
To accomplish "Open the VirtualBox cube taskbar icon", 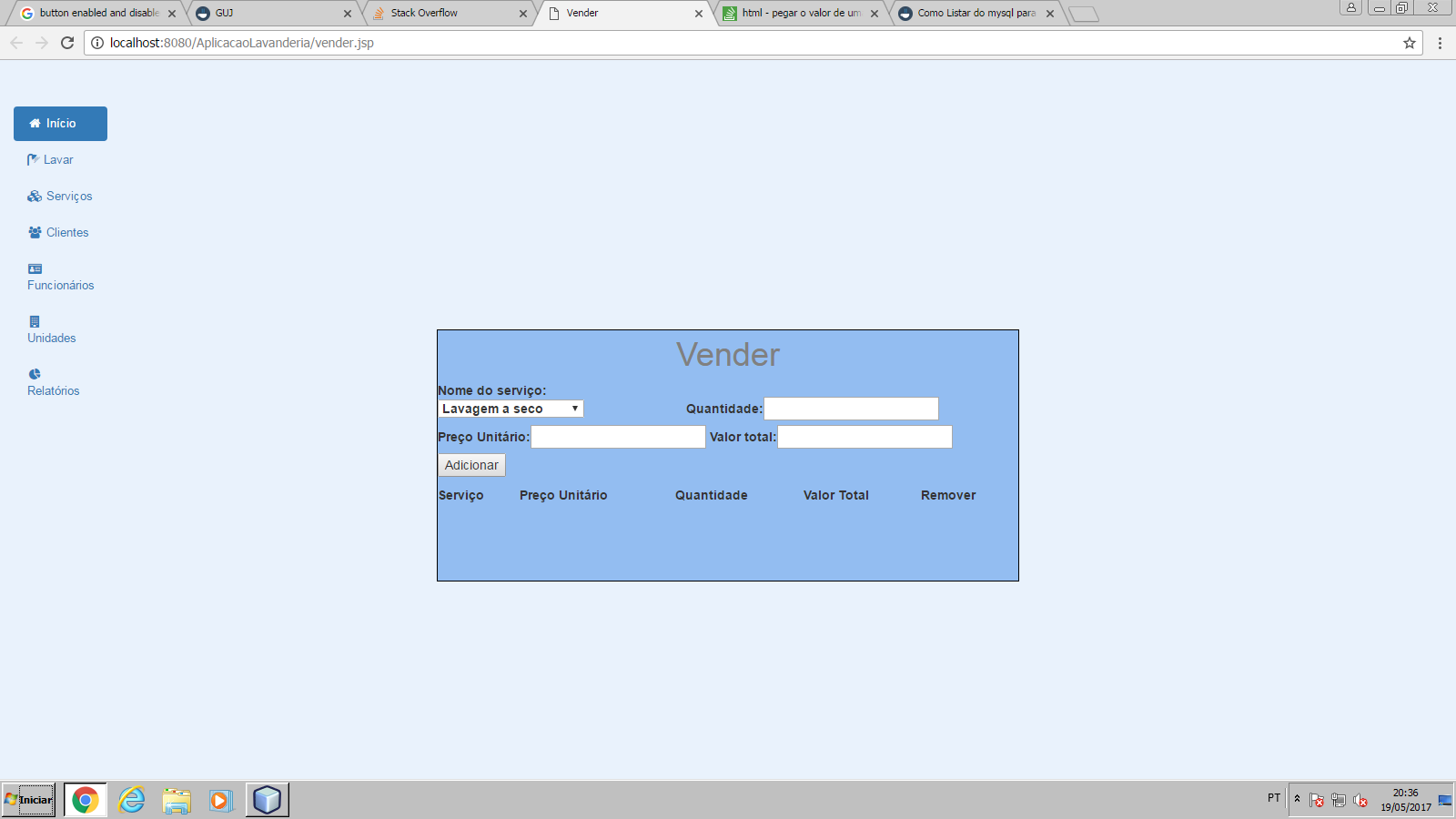I will click(268, 800).
